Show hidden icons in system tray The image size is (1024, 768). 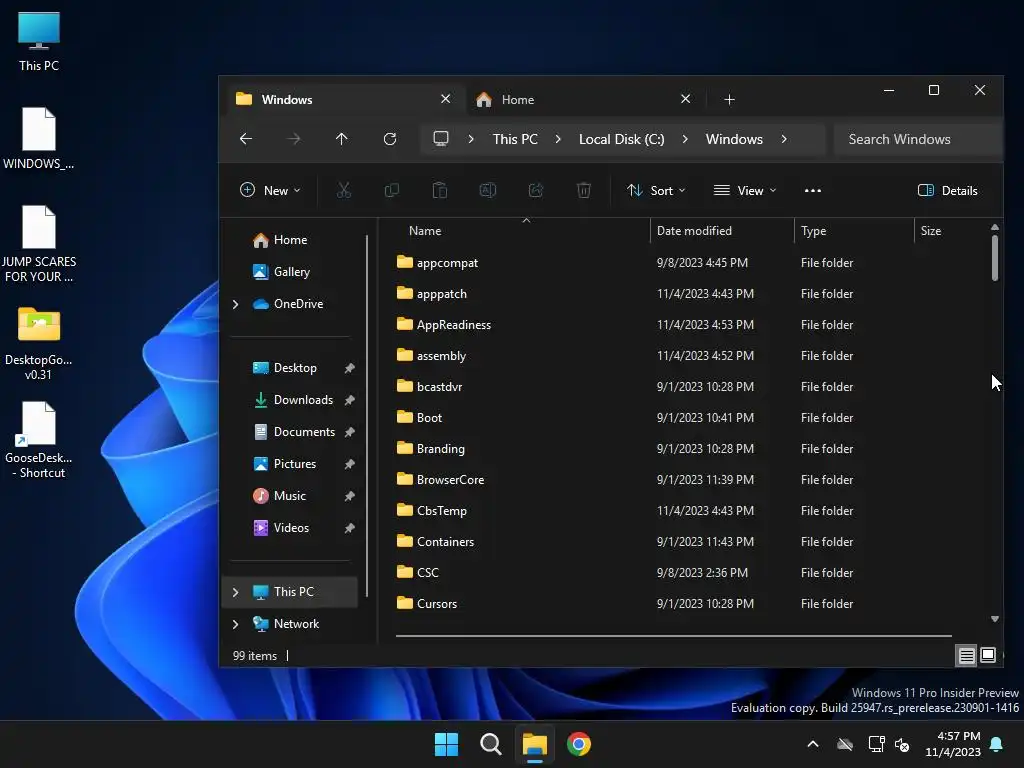pos(812,744)
